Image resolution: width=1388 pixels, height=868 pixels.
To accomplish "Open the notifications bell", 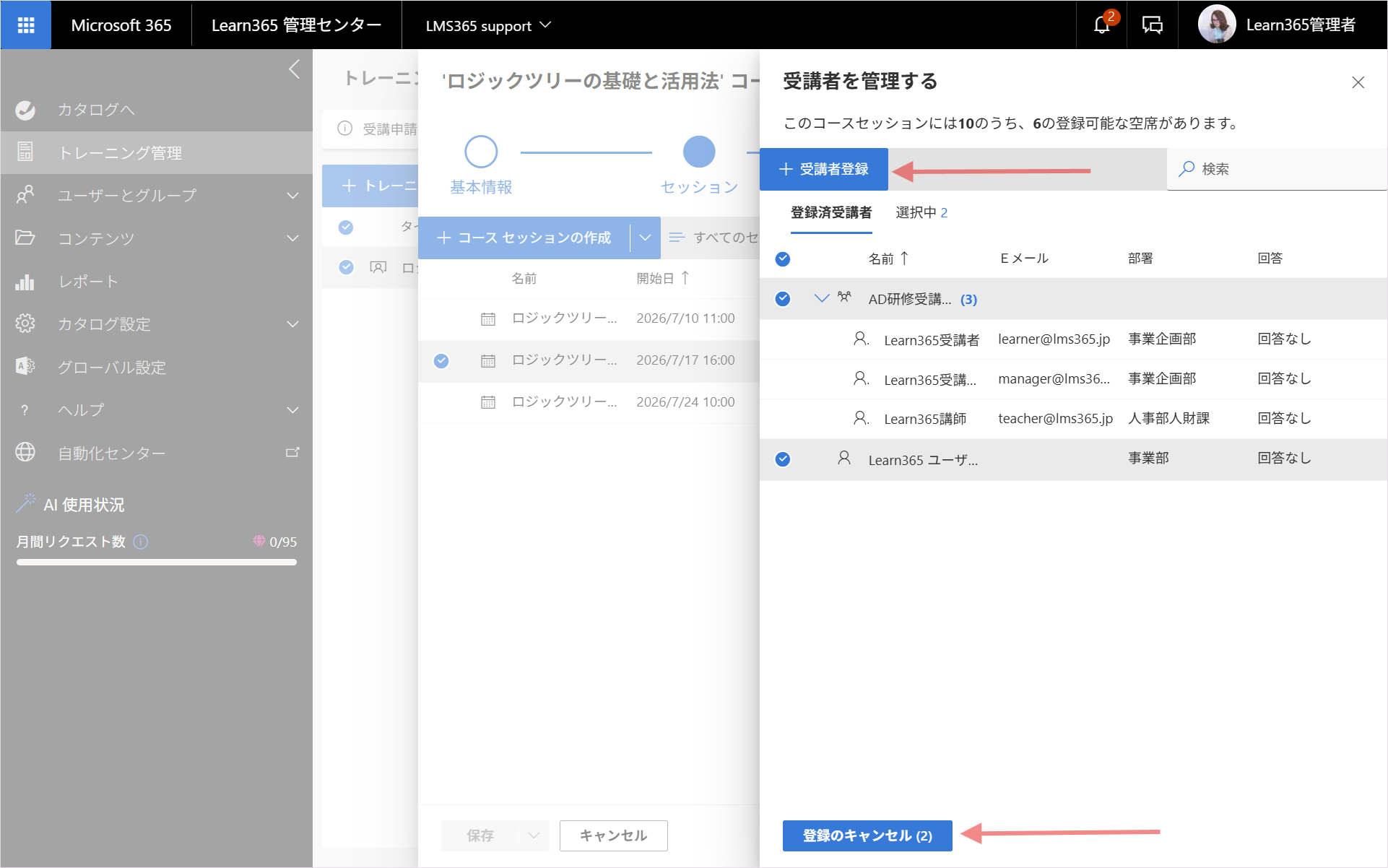I will click(x=1102, y=25).
